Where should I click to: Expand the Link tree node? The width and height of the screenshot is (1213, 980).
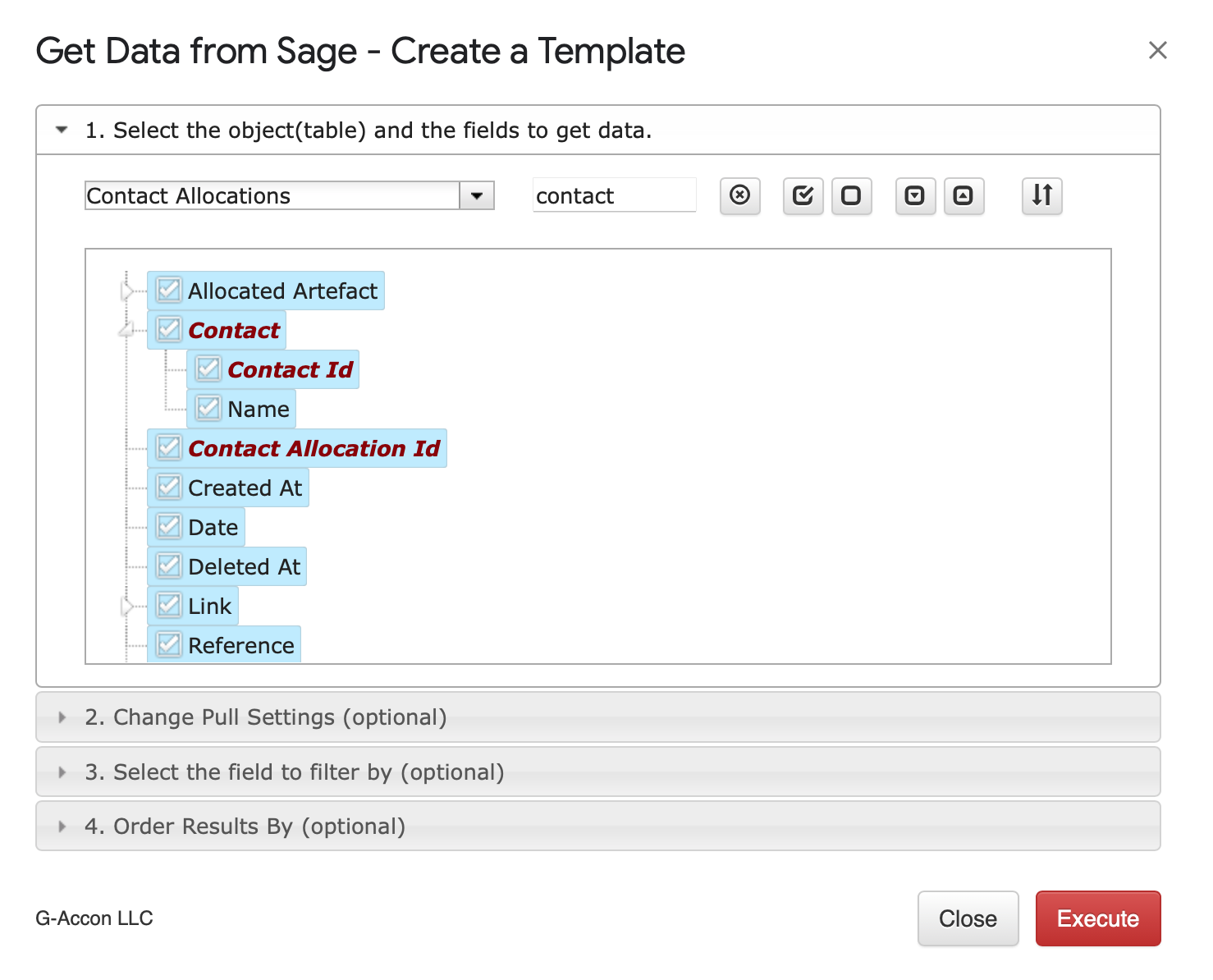(126, 606)
